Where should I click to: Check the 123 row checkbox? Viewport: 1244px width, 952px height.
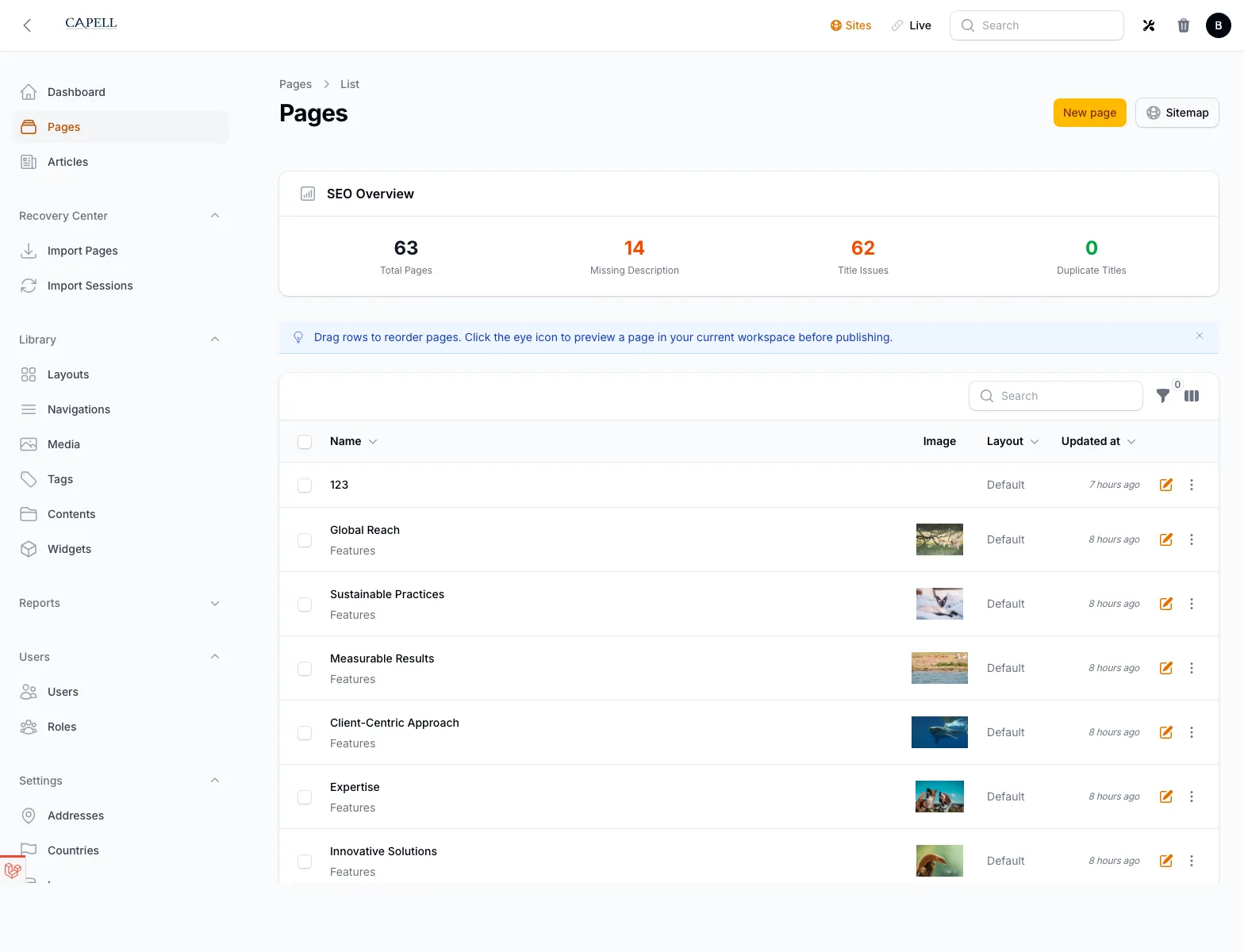coord(305,486)
